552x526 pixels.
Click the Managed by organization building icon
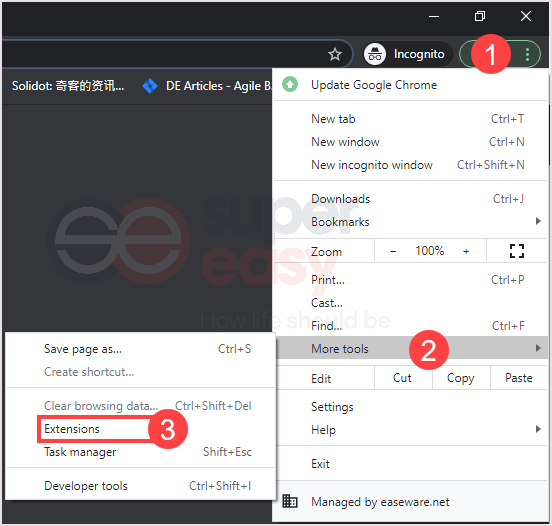point(290,501)
